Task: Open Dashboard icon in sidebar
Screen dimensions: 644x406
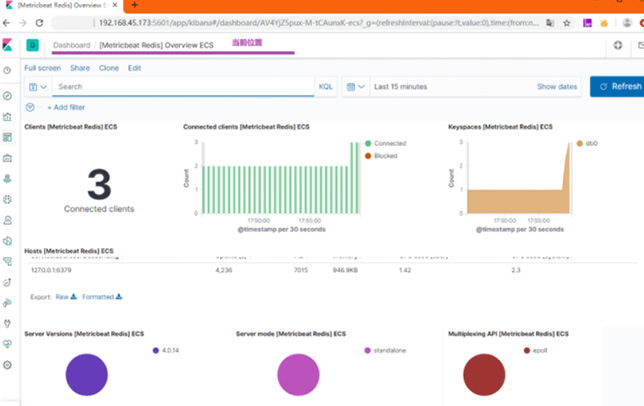Action: [7, 137]
